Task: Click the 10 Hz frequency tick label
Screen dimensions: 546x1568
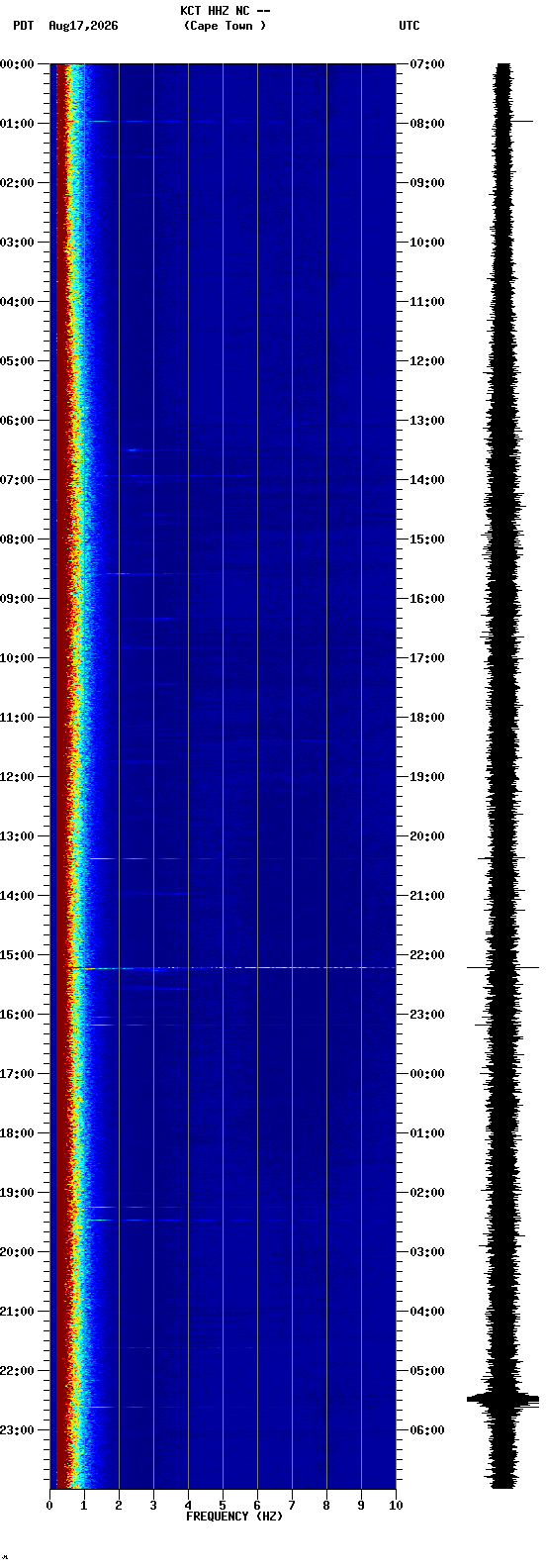Action: coord(396,1506)
